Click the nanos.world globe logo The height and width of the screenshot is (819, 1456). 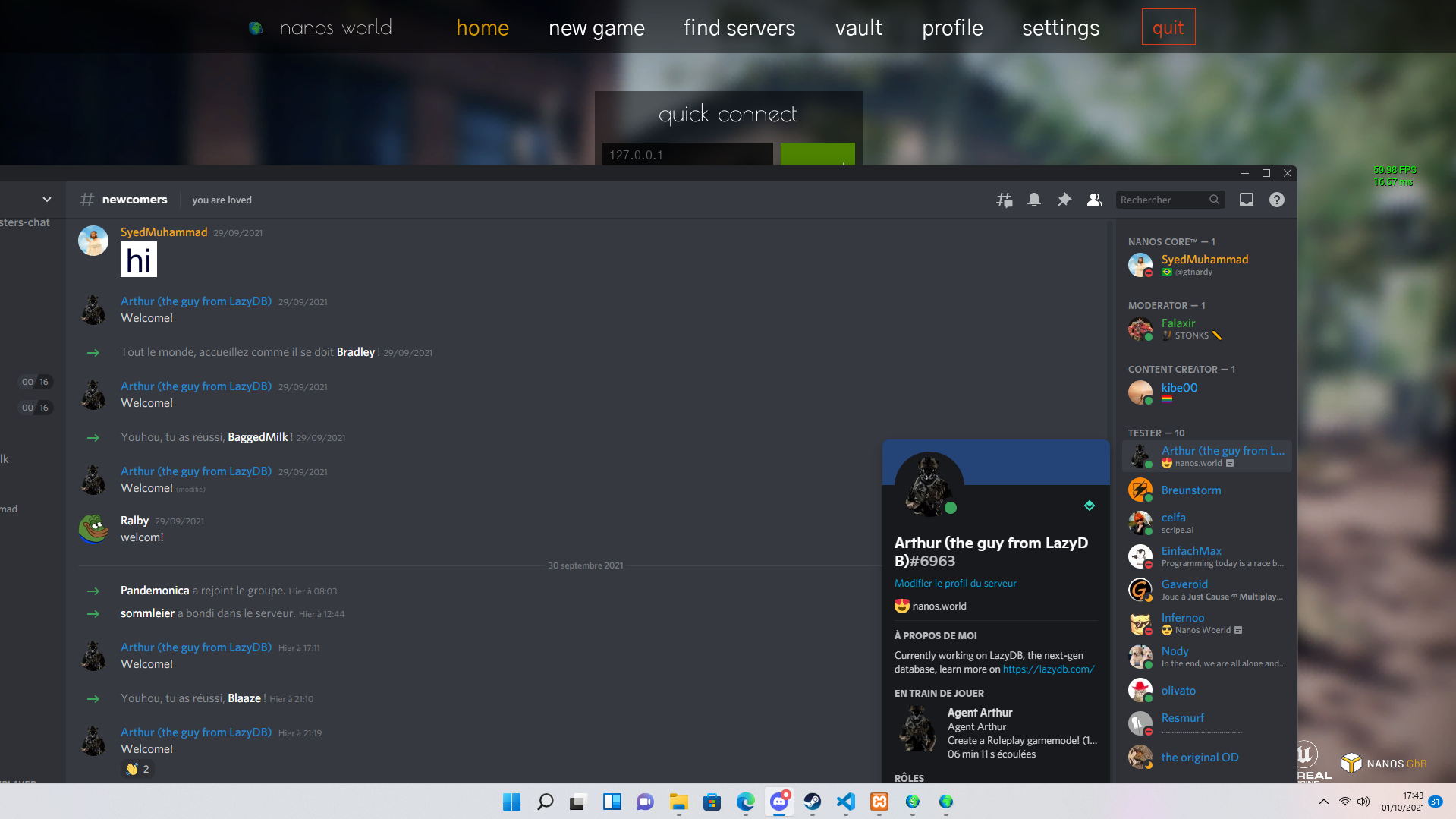point(256,27)
